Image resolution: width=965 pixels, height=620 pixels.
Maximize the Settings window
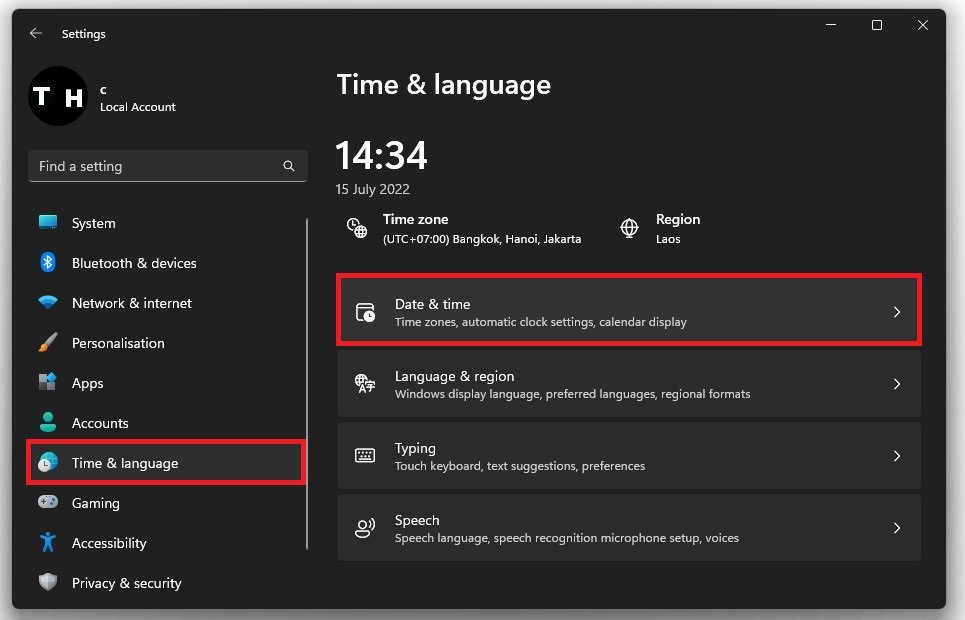click(877, 25)
